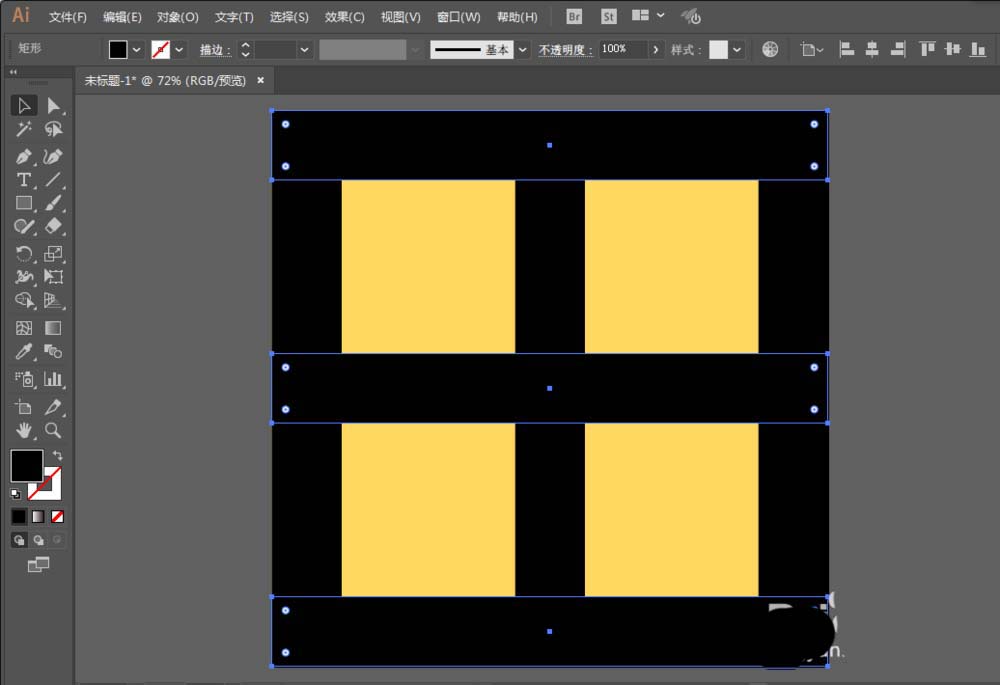Adjust stroke weight stepper arrows

tap(246, 49)
